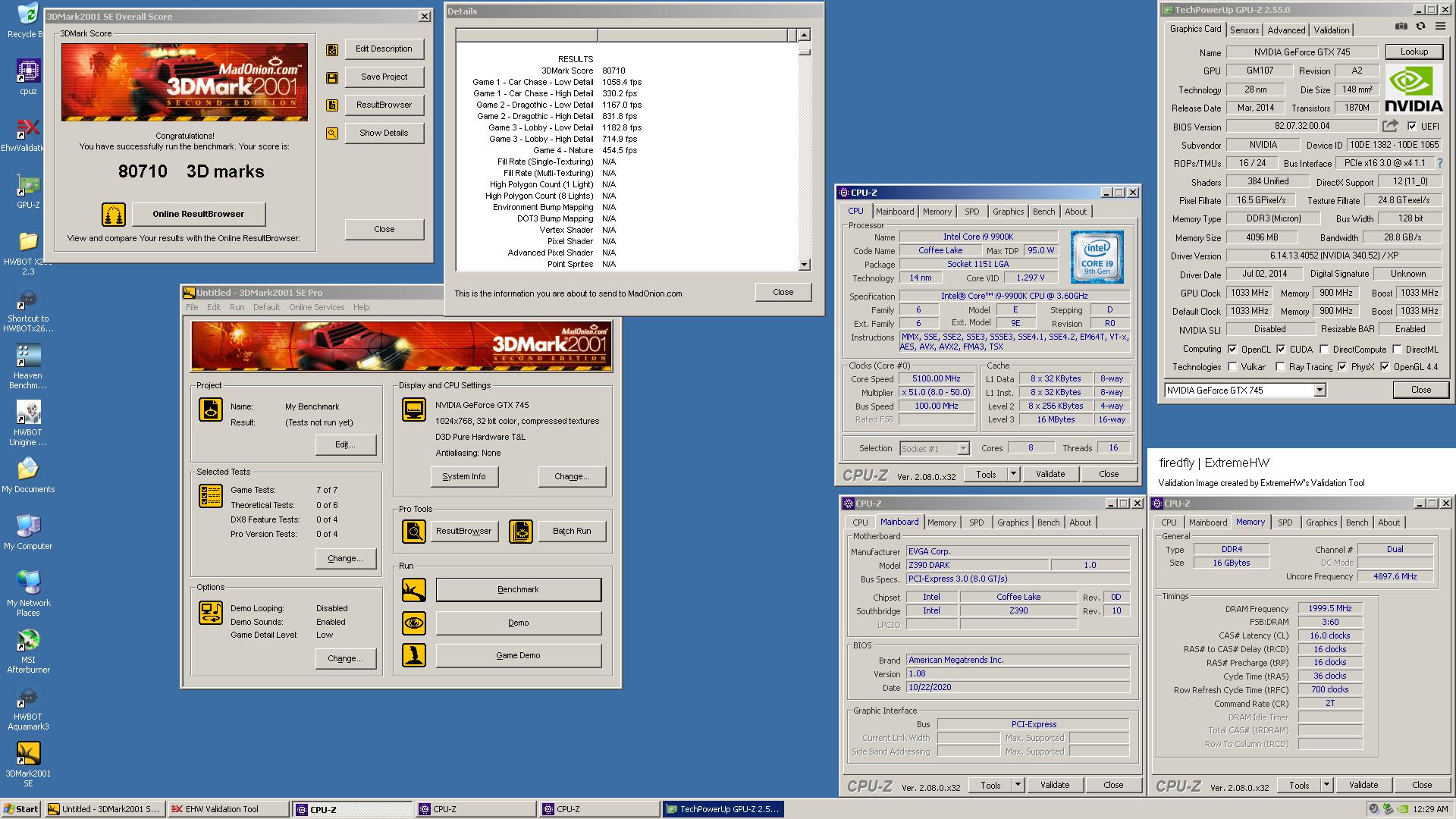Click the Bus Interface question mark icon
The width and height of the screenshot is (1456, 819).
tap(1440, 163)
